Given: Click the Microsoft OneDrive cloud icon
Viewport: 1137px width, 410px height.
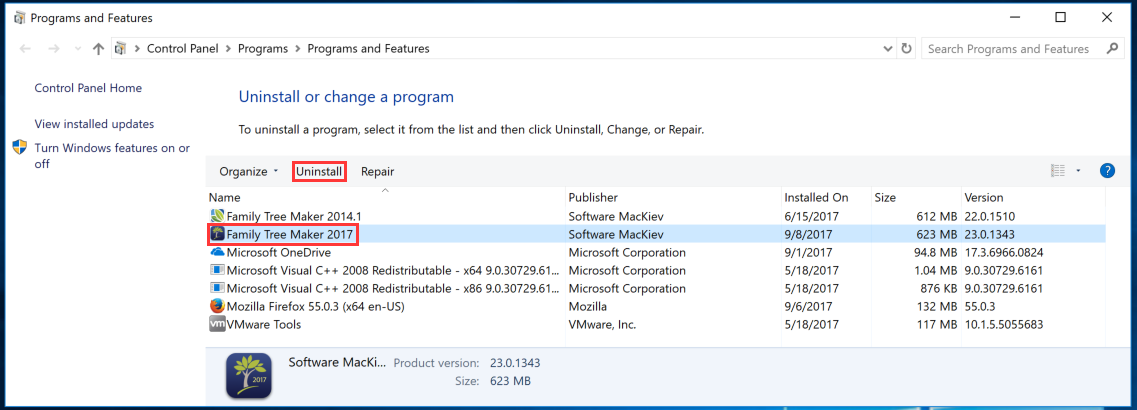Looking at the screenshot, I should [x=217, y=253].
